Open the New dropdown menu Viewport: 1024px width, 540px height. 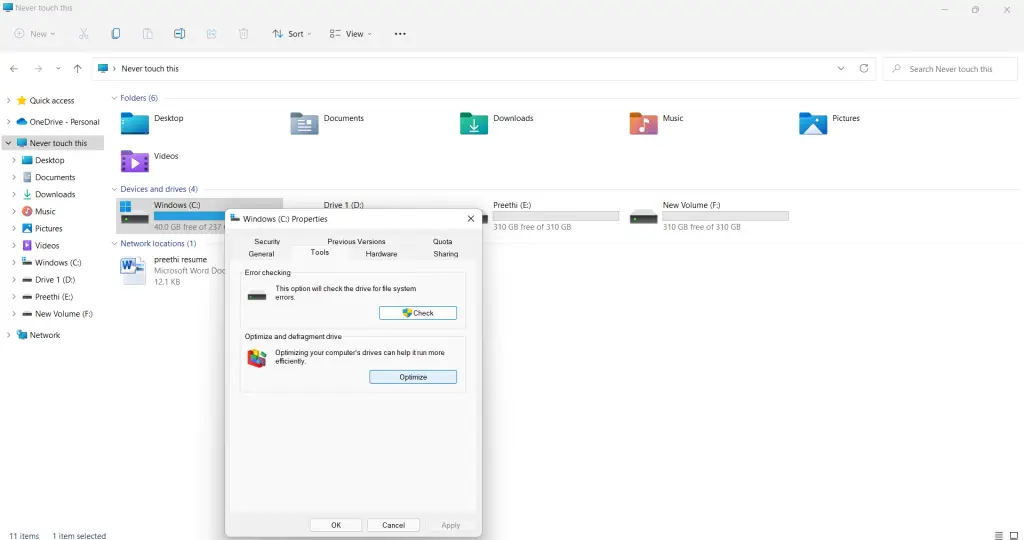tap(35, 34)
